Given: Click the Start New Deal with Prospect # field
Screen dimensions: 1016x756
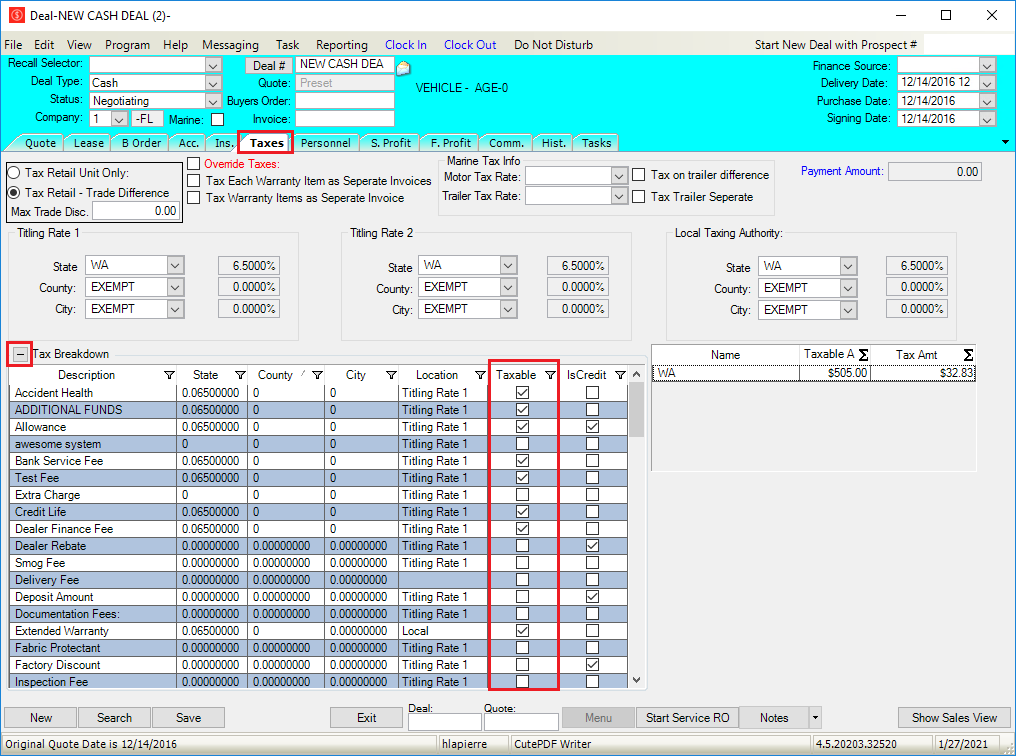Looking at the screenshot, I should [x=968, y=45].
